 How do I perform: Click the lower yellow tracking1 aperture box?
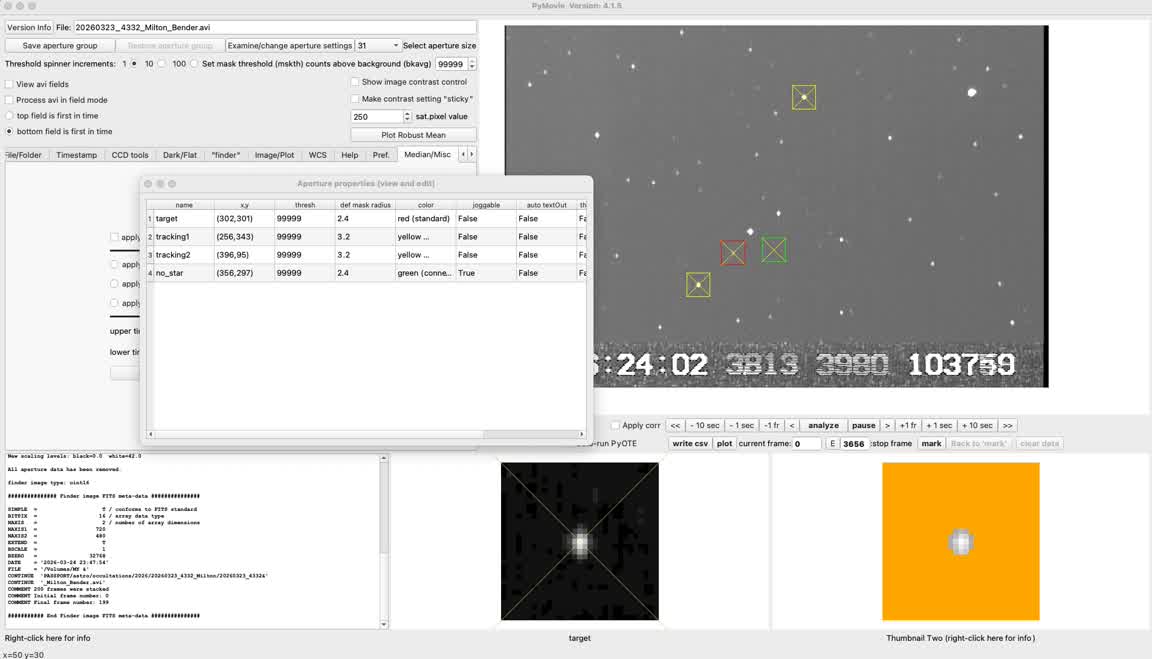(698, 285)
